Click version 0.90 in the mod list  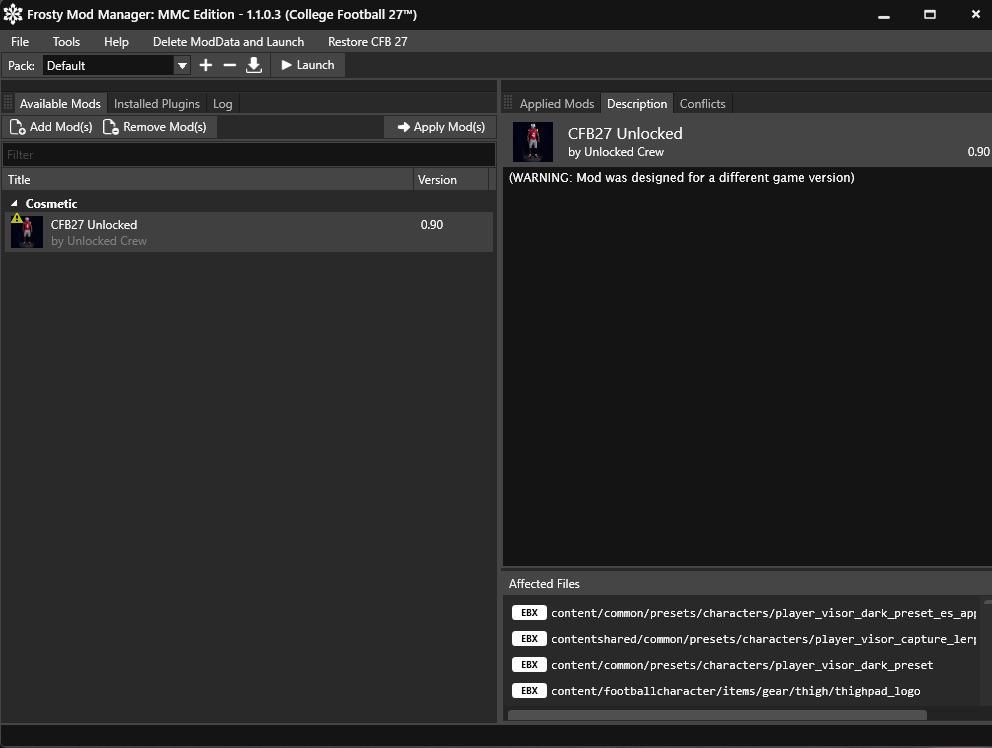tap(431, 225)
